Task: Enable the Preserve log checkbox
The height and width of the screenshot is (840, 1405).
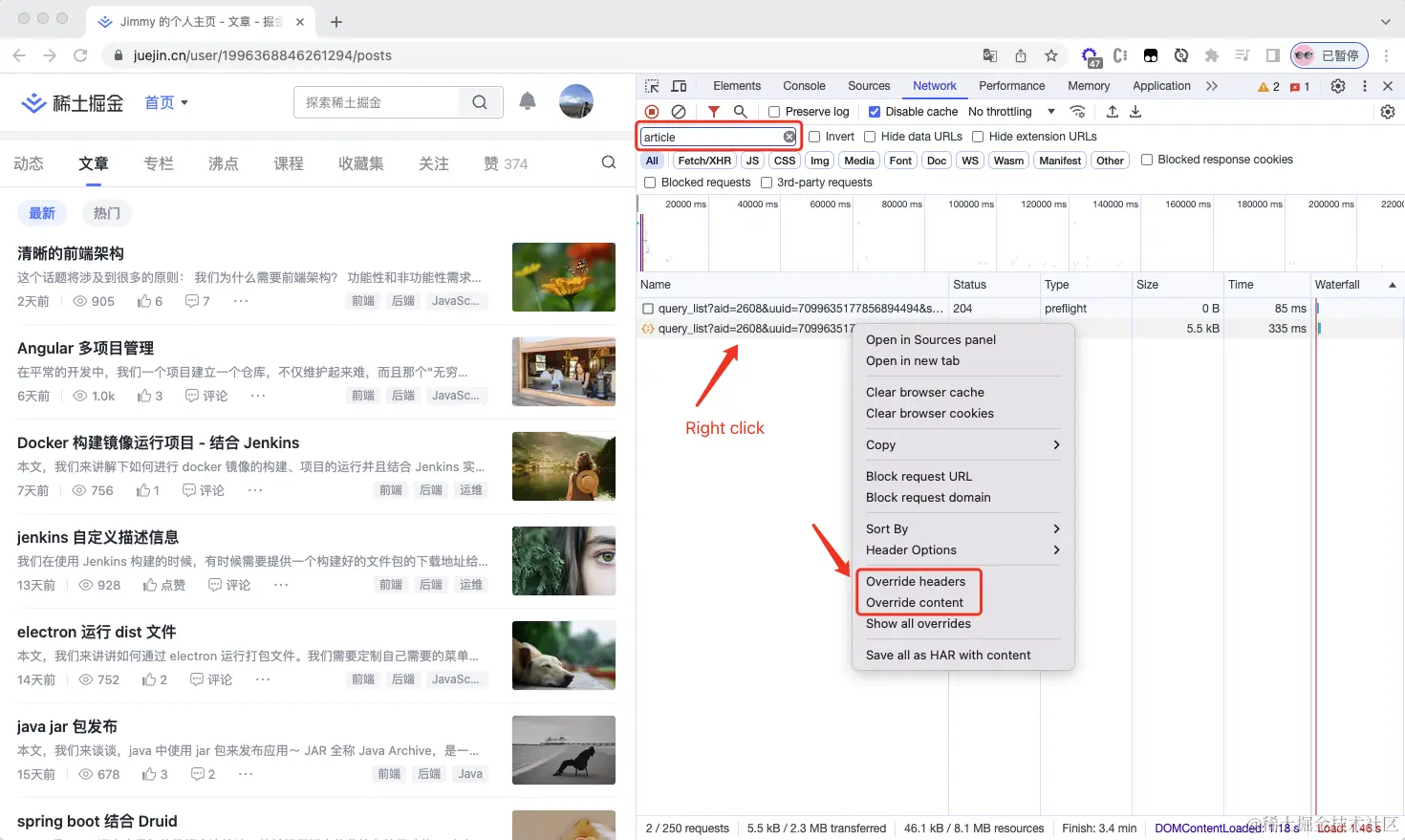Action: [774, 112]
